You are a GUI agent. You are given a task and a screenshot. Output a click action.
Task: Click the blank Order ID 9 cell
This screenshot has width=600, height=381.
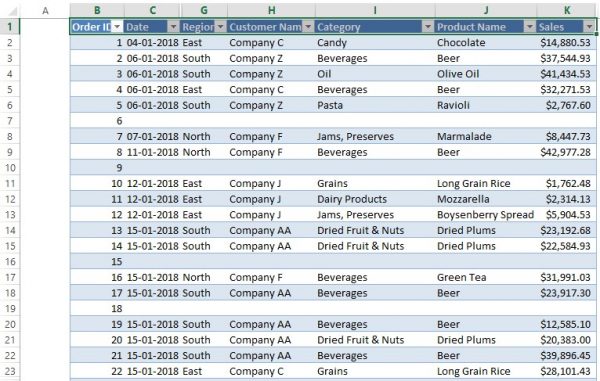click(x=97, y=168)
